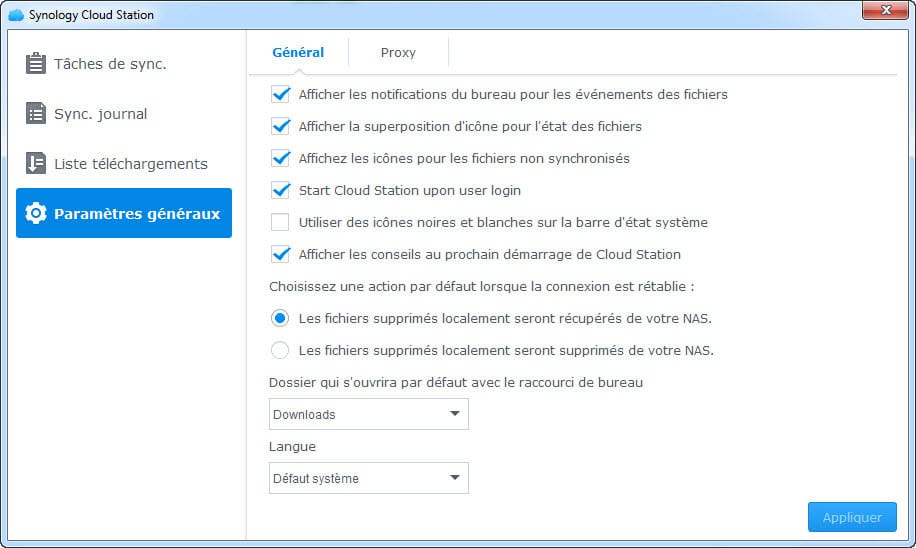Select recover deleted files from NAS option
The width and height of the screenshot is (916, 548).
pyautogui.click(x=280, y=318)
